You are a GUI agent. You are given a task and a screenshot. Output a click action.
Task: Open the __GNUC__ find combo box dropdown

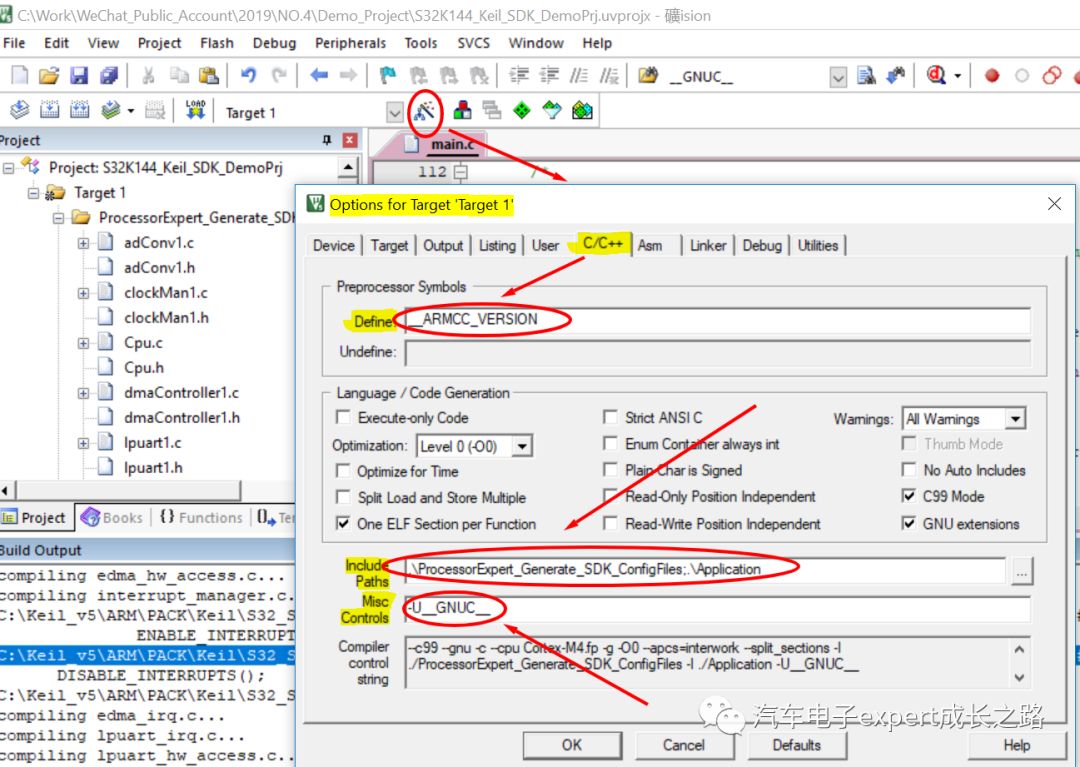point(838,77)
